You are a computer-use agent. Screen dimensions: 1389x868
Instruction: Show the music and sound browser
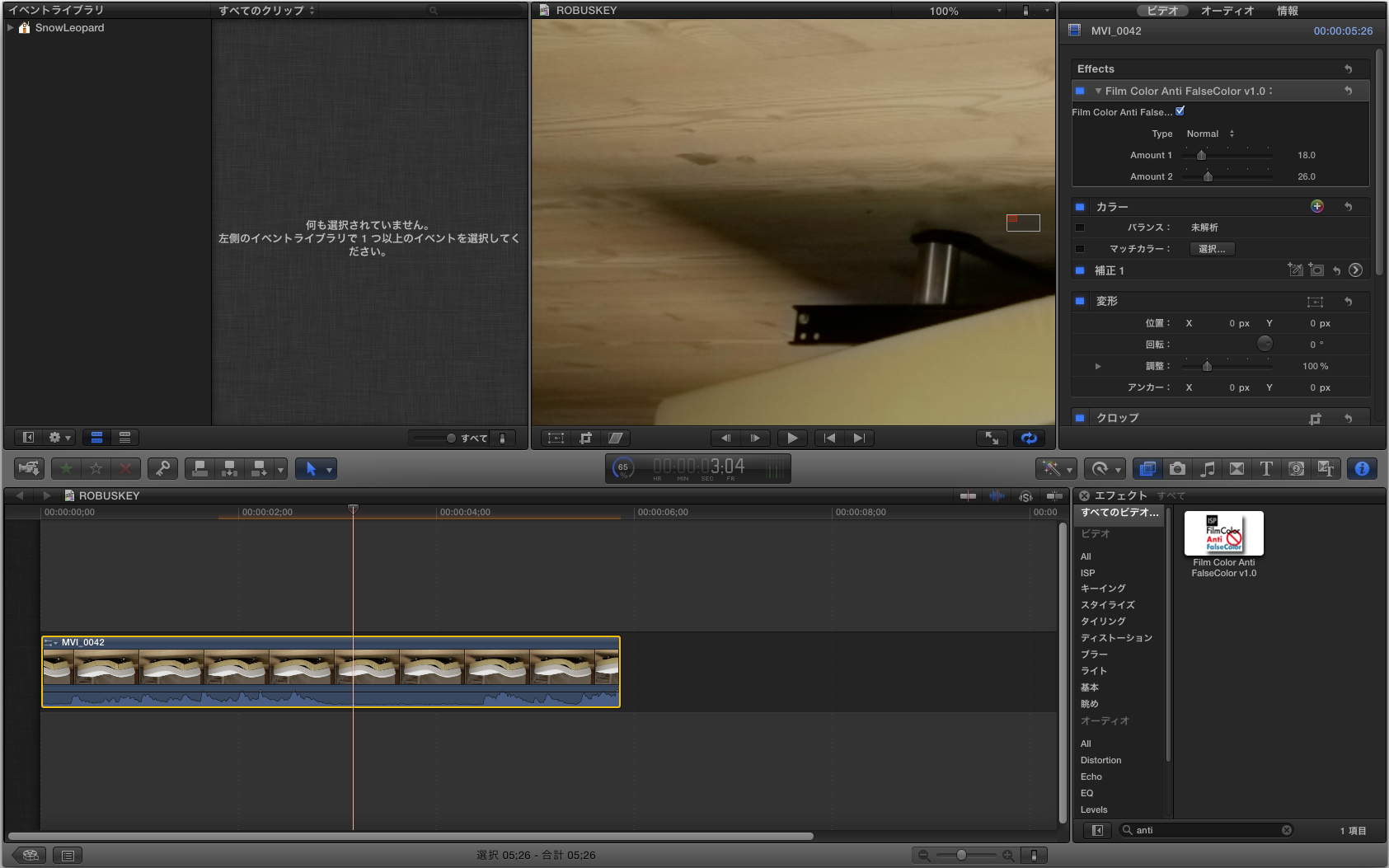(1207, 468)
